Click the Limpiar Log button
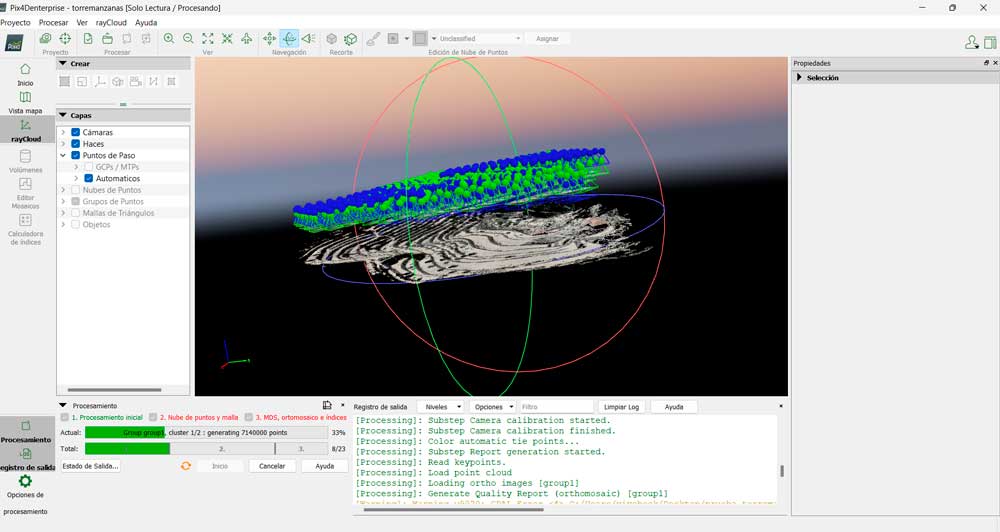The width and height of the screenshot is (1000, 532). pos(622,407)
